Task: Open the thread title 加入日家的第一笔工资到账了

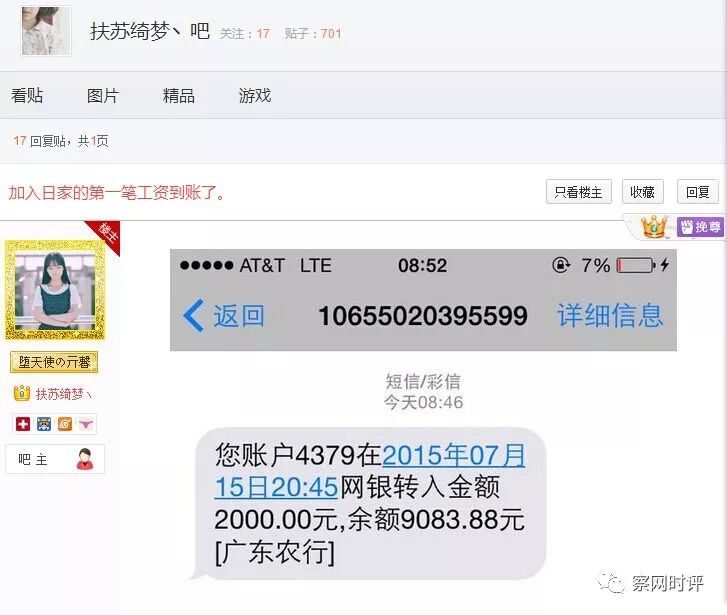Action: [x=116, y=192]
